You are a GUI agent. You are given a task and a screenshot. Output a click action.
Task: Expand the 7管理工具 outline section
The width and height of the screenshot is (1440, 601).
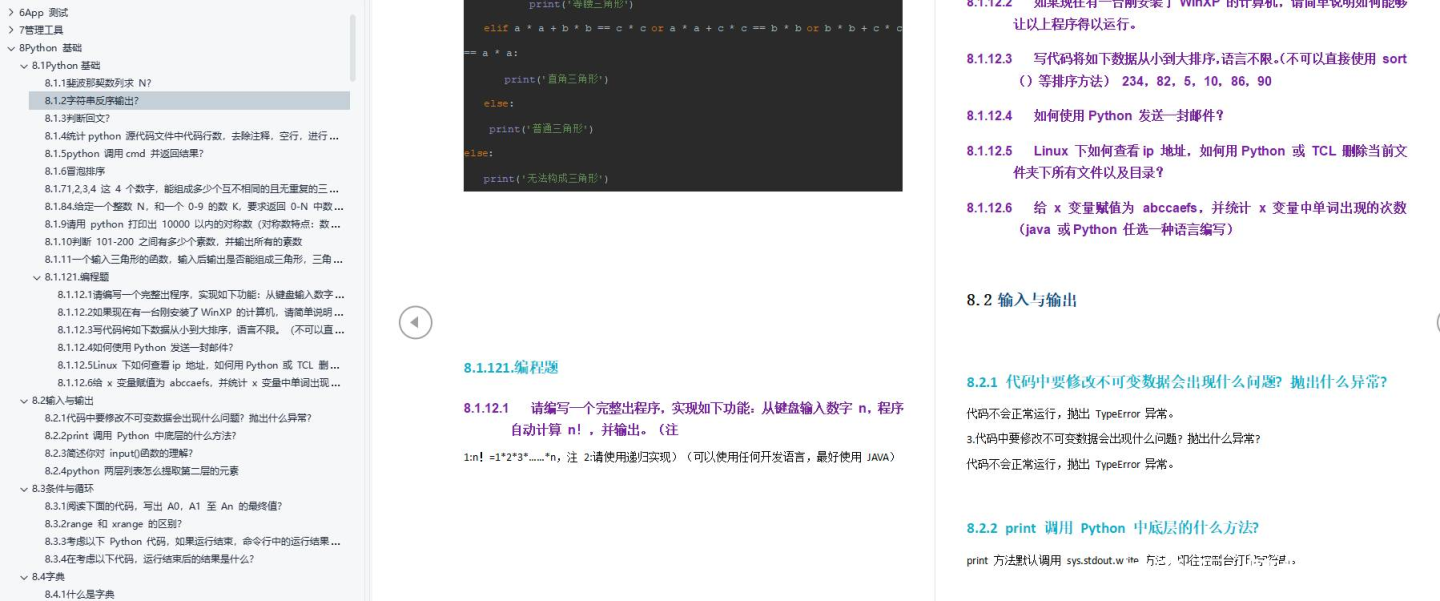tap(11, 30)
